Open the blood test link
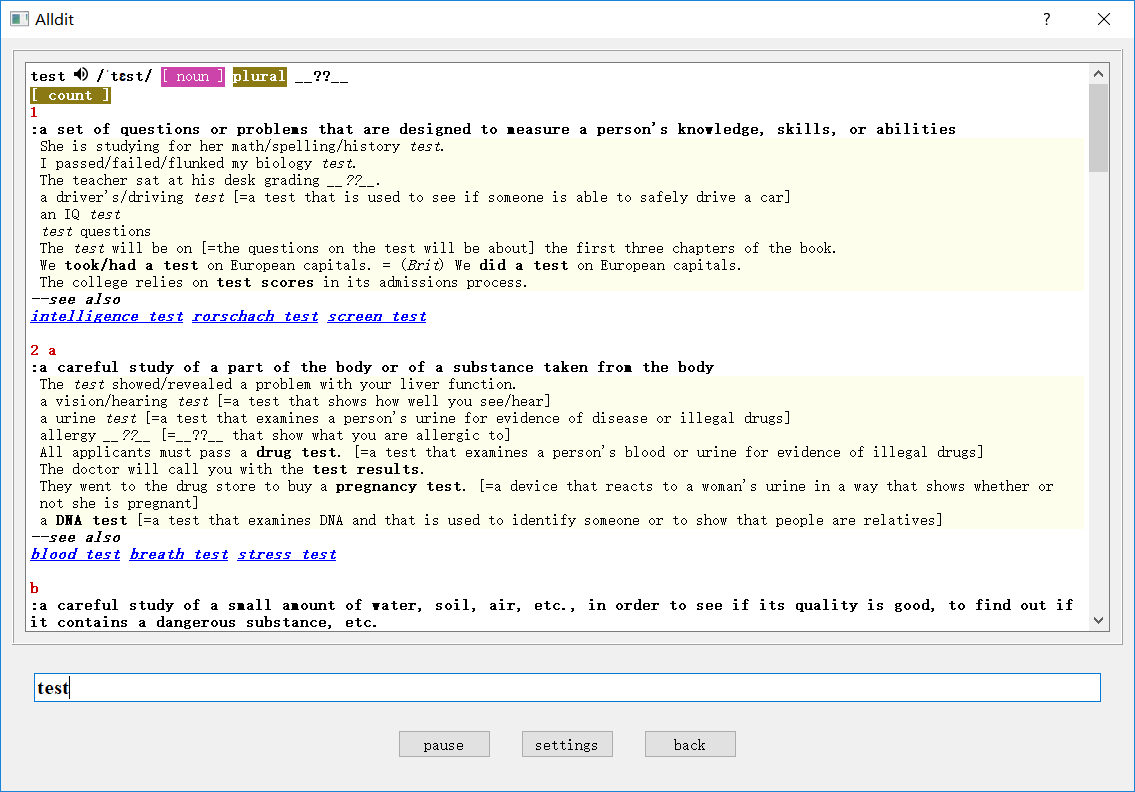This screenshot has width=1135, height=792. point(75,554)
